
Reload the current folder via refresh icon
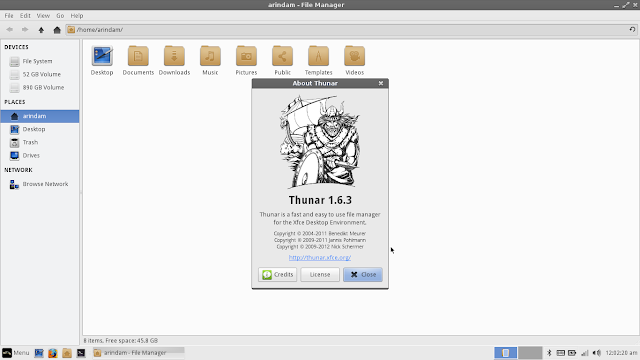632,29
